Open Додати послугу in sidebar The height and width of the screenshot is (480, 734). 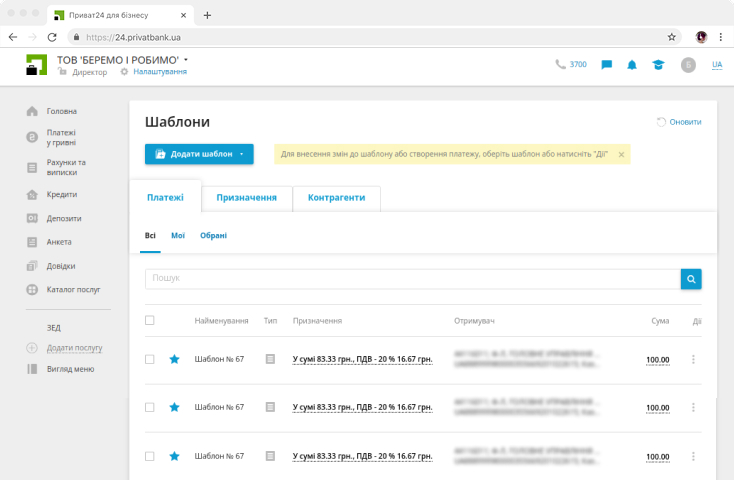(x=74, y=348)
